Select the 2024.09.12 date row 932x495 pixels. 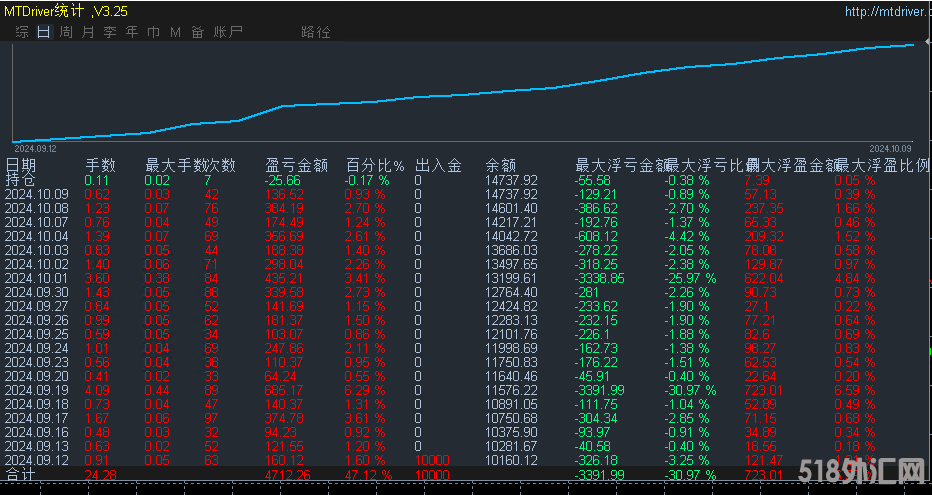37,461
